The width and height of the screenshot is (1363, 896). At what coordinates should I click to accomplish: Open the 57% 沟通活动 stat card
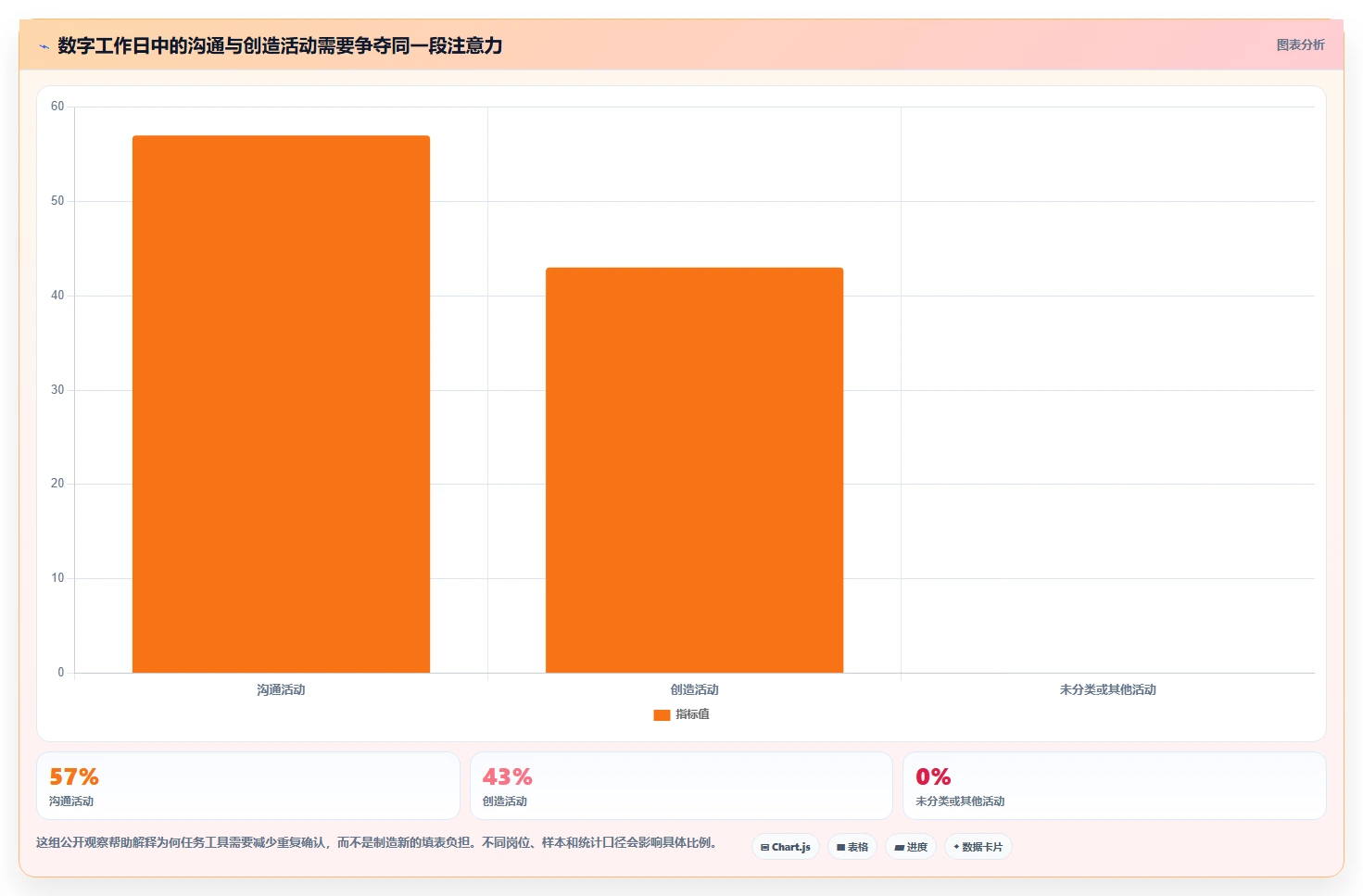pyautogui.click(x=248, y=786)
